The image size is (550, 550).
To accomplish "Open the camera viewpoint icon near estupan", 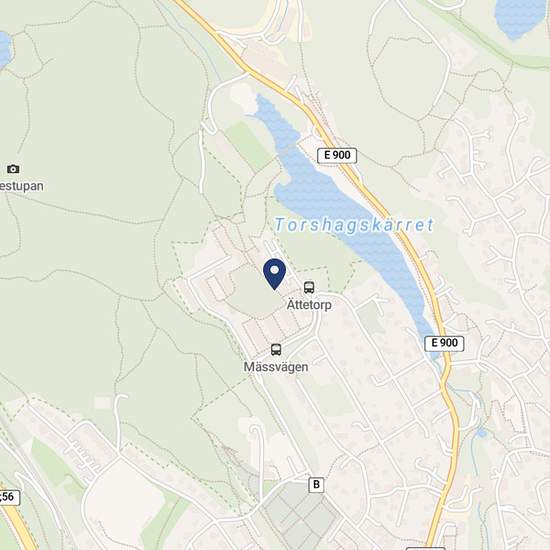I will click(13, 169).
